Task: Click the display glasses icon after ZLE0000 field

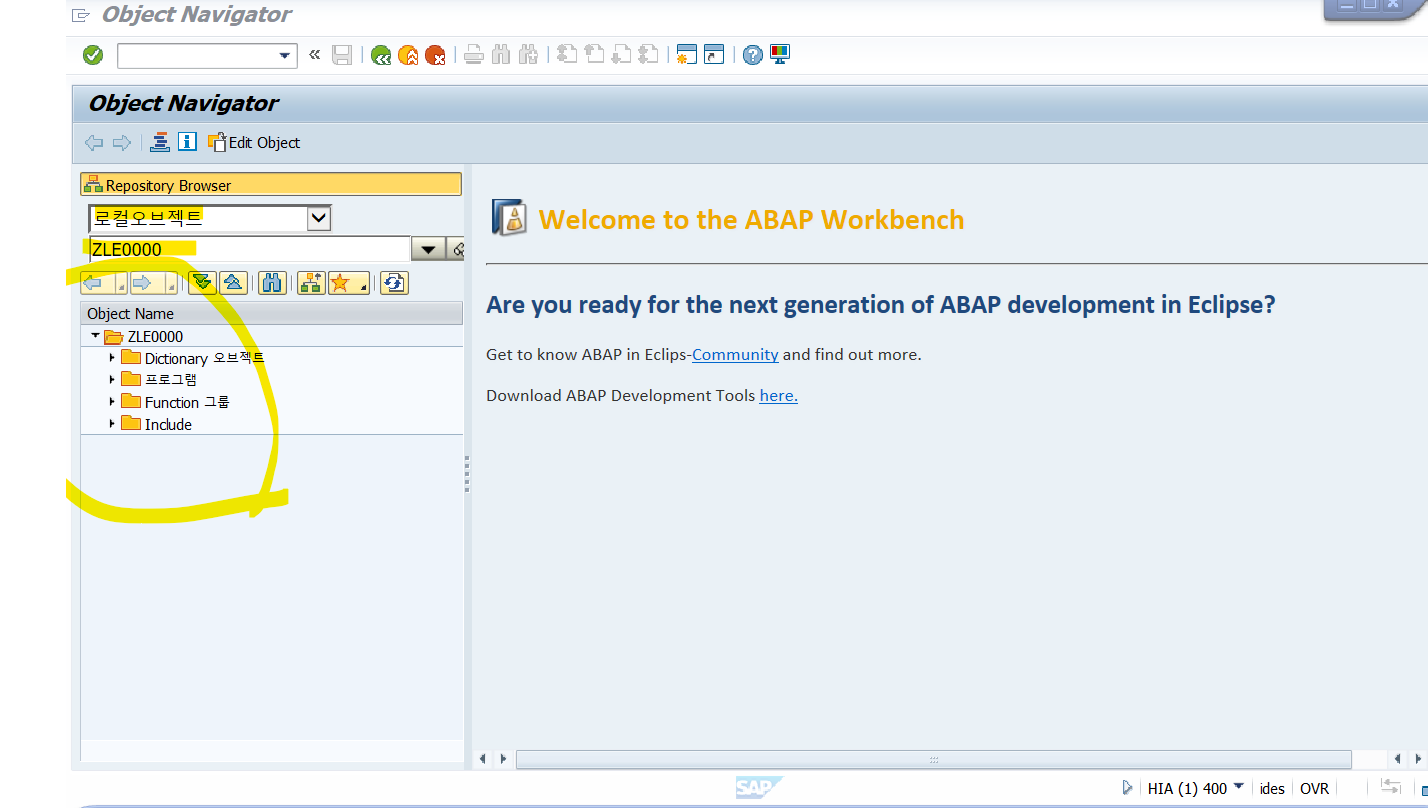Action: pos(456,250)
